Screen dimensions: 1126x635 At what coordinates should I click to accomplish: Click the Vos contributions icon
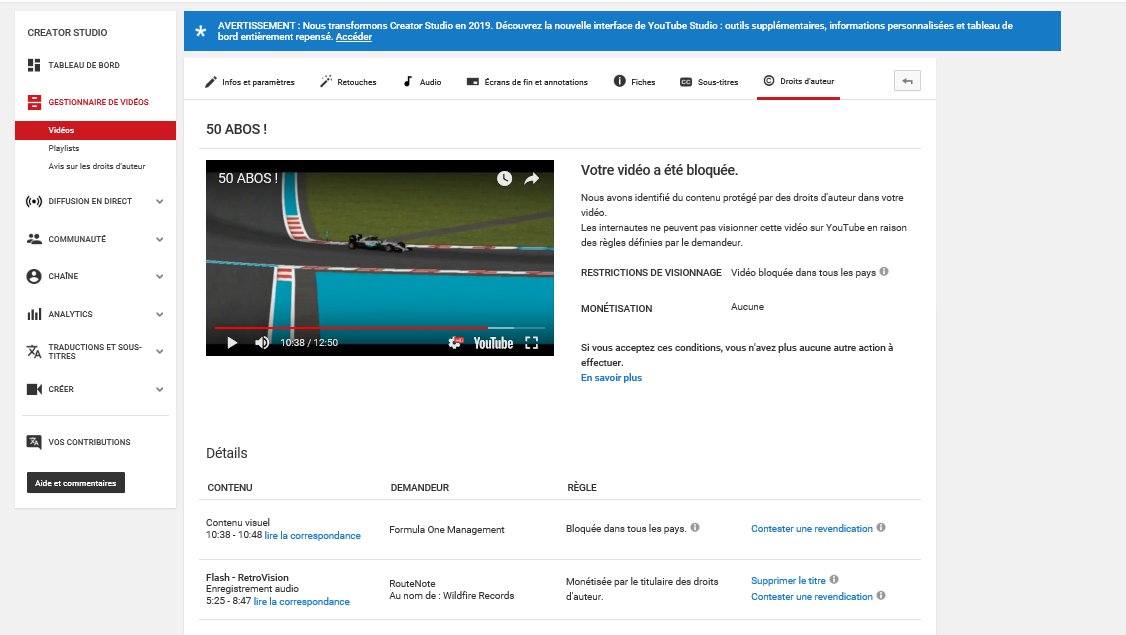click(34, 442)
